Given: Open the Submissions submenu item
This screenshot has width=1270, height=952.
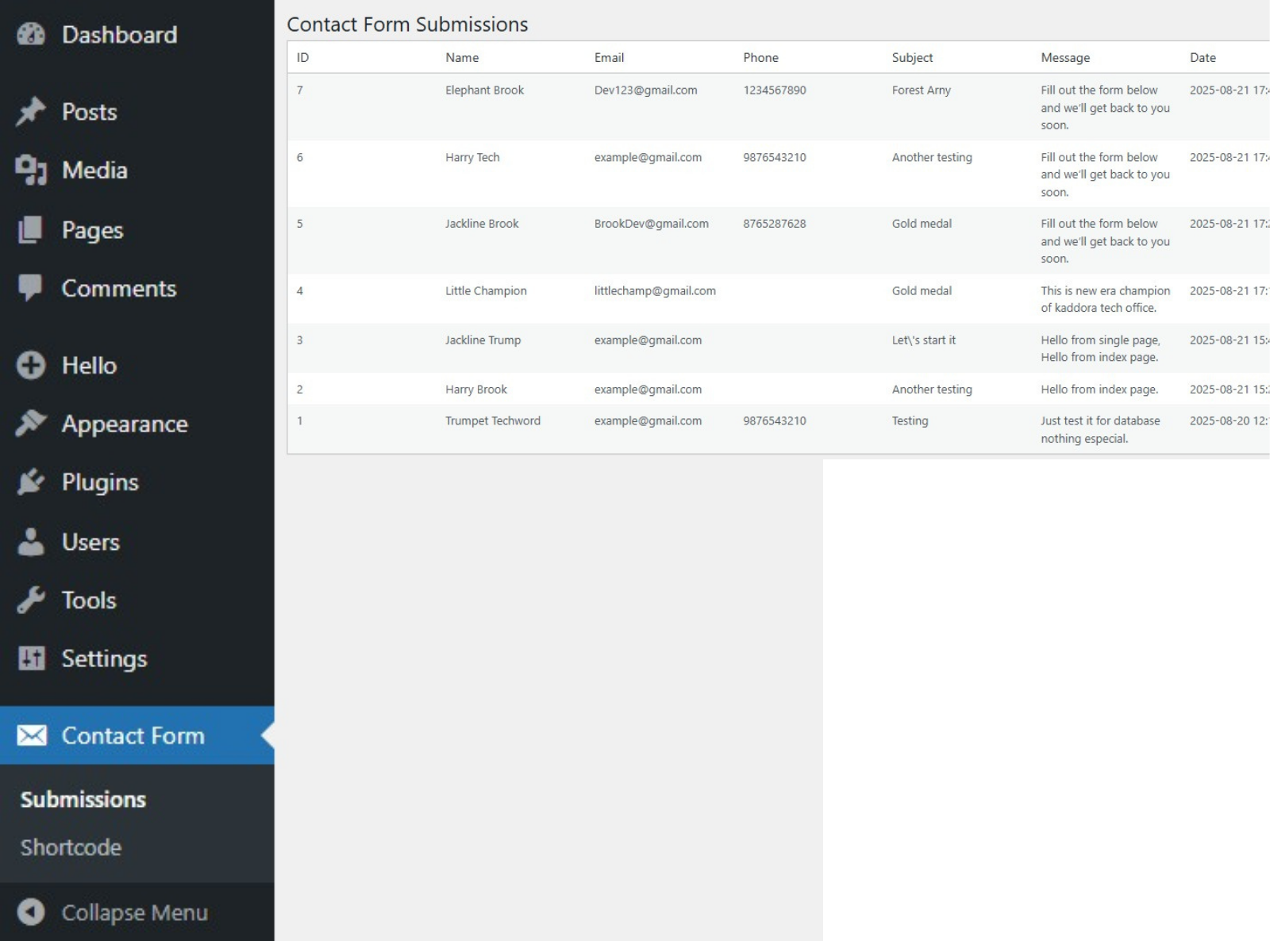Looking at the screenshot, I should point(83,799).
